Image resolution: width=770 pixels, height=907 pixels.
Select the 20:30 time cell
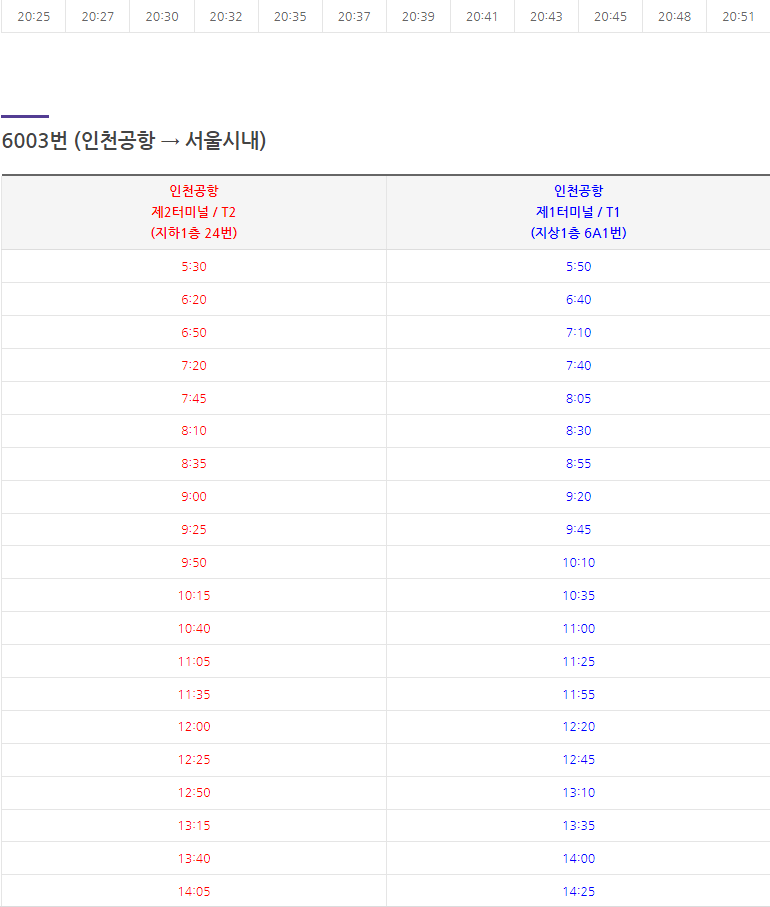pos(162,16)
